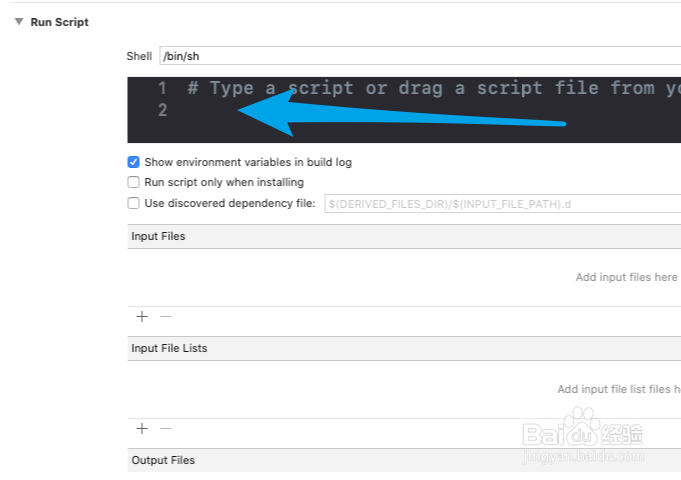This screenshot has width=681, height=480.
Task: Click line number 2 in the editor gutter
Action: (162, 111)
